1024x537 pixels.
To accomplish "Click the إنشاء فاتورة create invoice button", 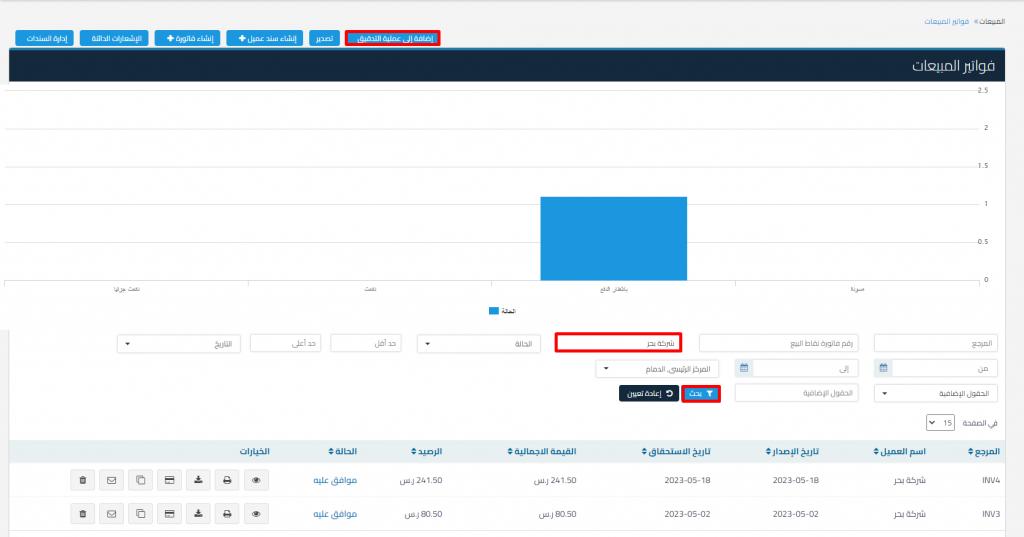I will tap(187, 38).
